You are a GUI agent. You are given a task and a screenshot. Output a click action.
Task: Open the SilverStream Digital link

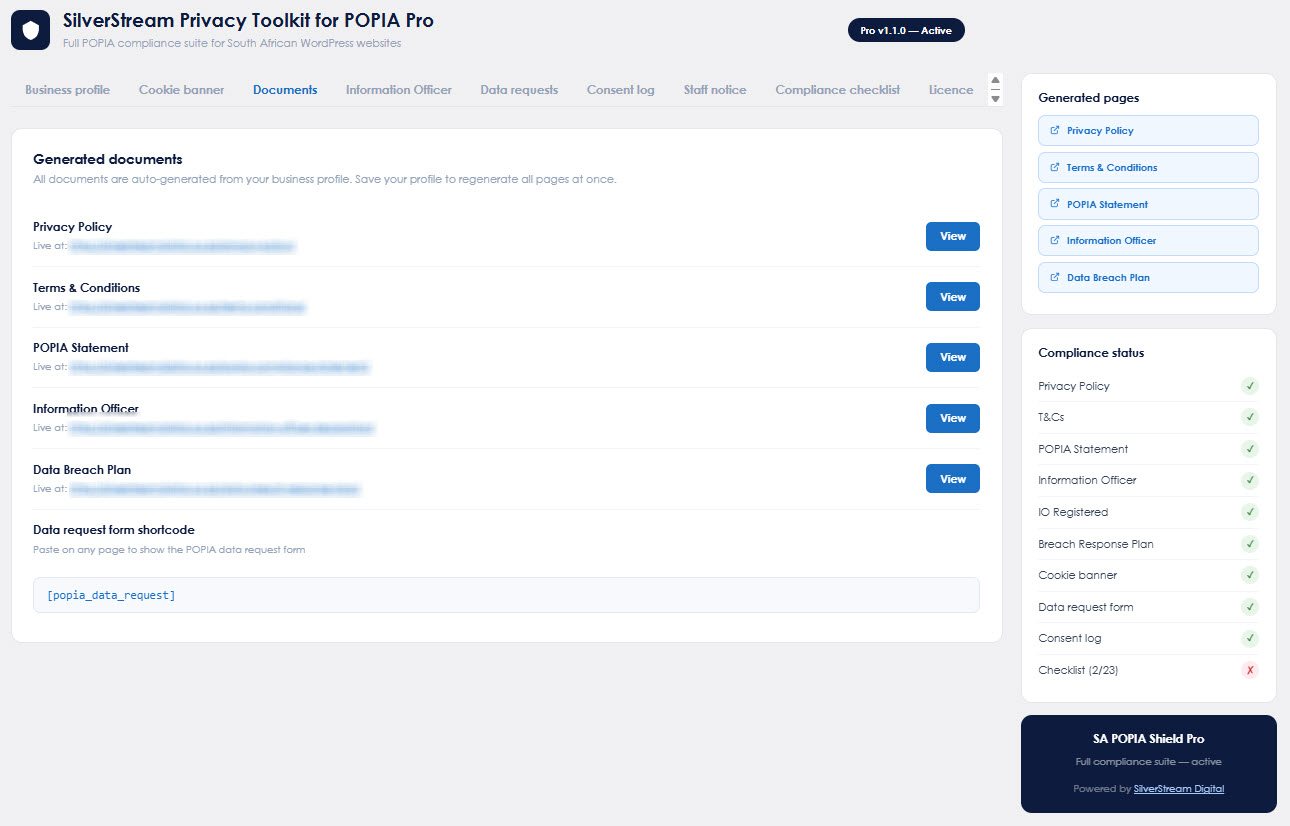(1178, 789)
